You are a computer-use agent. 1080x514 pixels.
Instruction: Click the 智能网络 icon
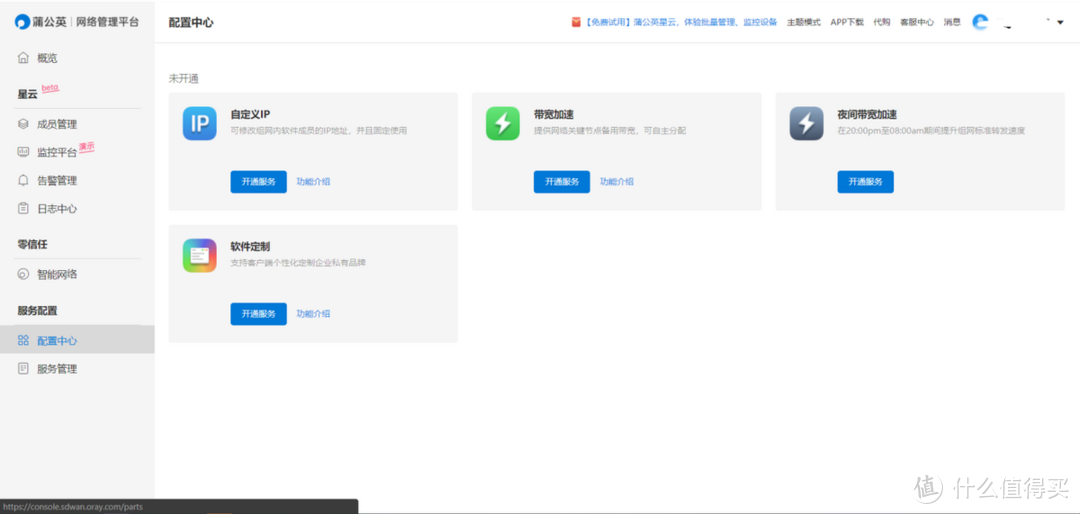click(x=23, y=274)
